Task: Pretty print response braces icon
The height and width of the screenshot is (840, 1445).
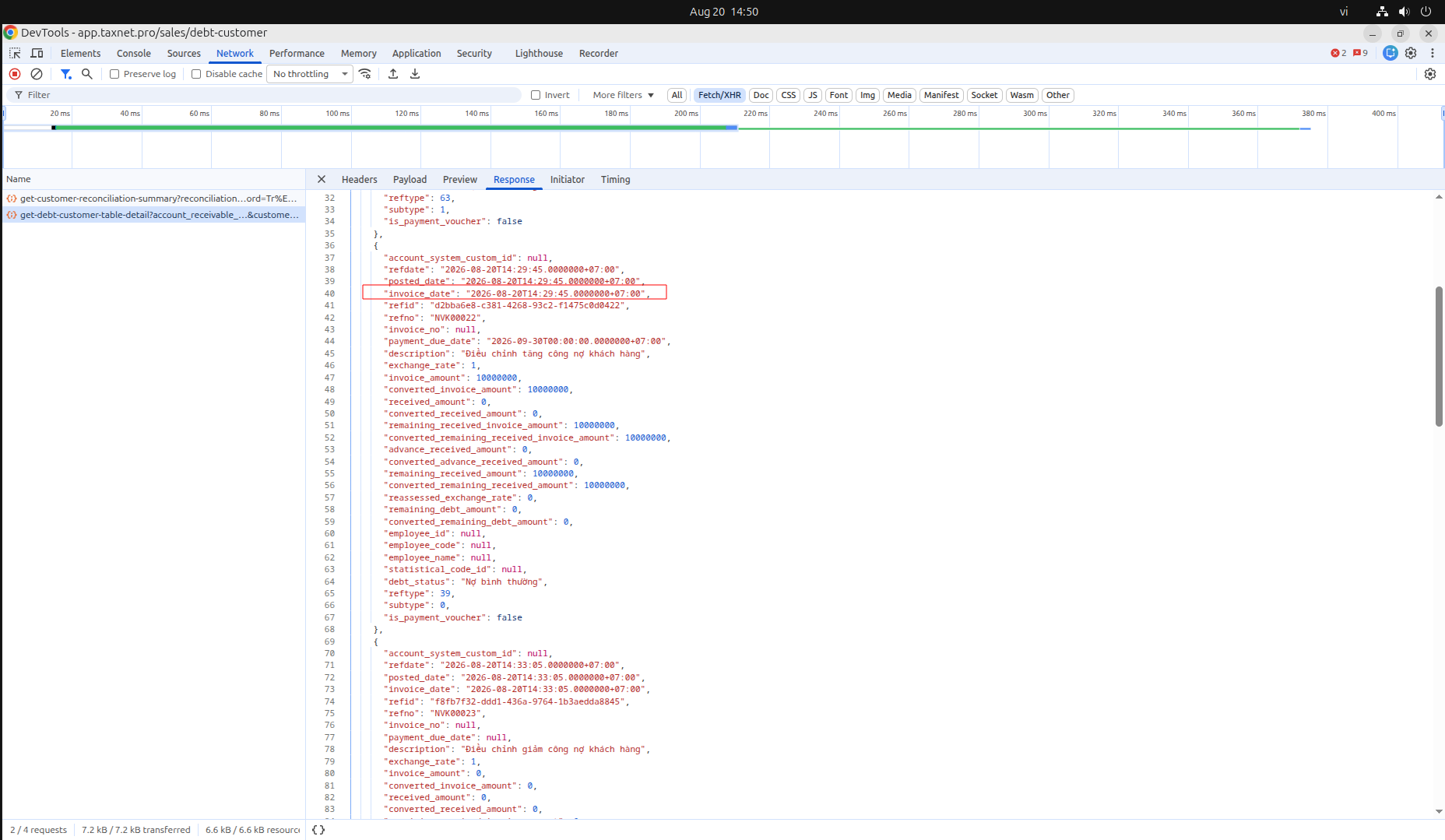Action: click(318, 830)
